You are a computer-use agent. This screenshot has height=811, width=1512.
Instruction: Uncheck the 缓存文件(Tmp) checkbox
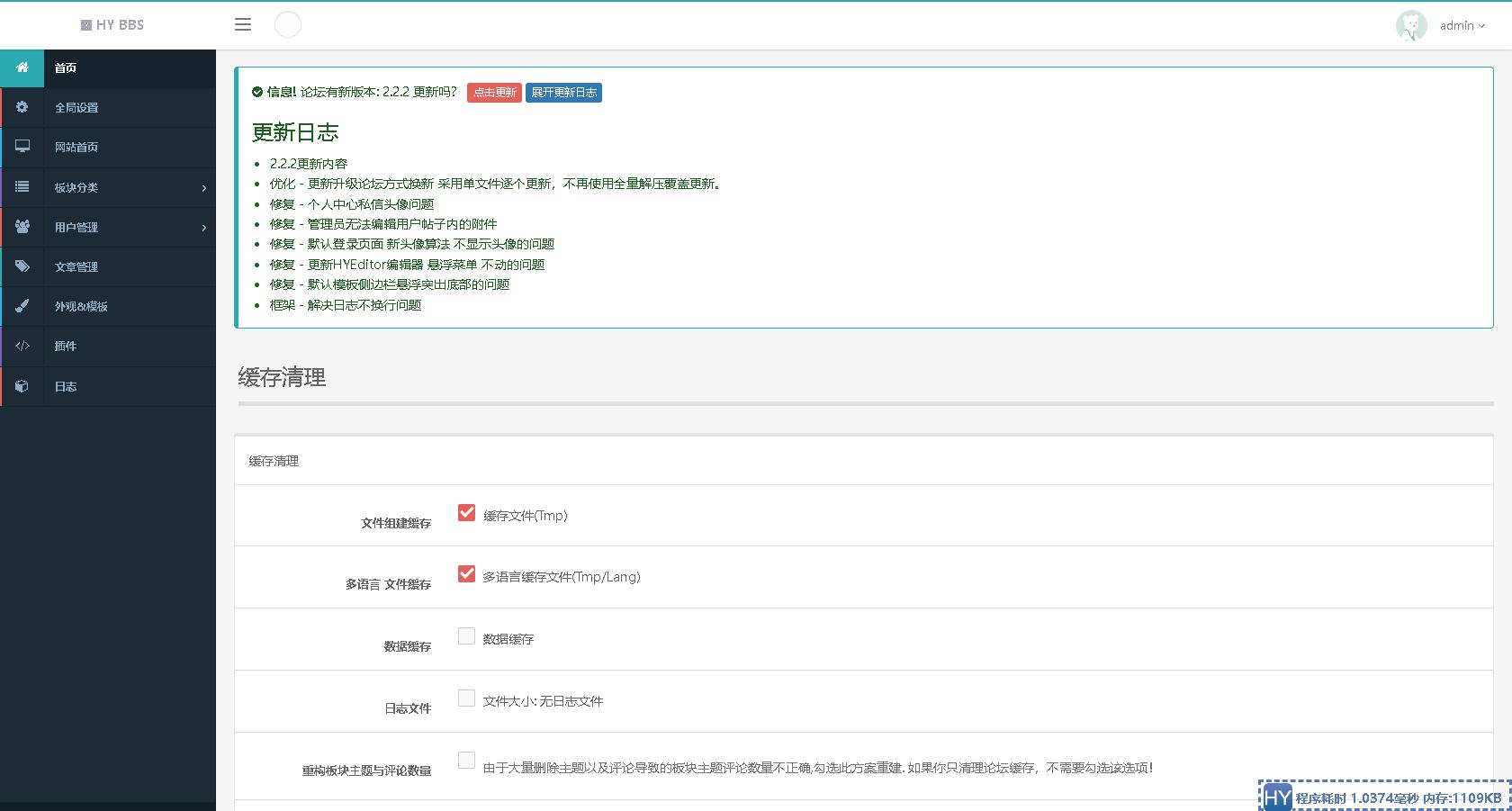point(466,512)
